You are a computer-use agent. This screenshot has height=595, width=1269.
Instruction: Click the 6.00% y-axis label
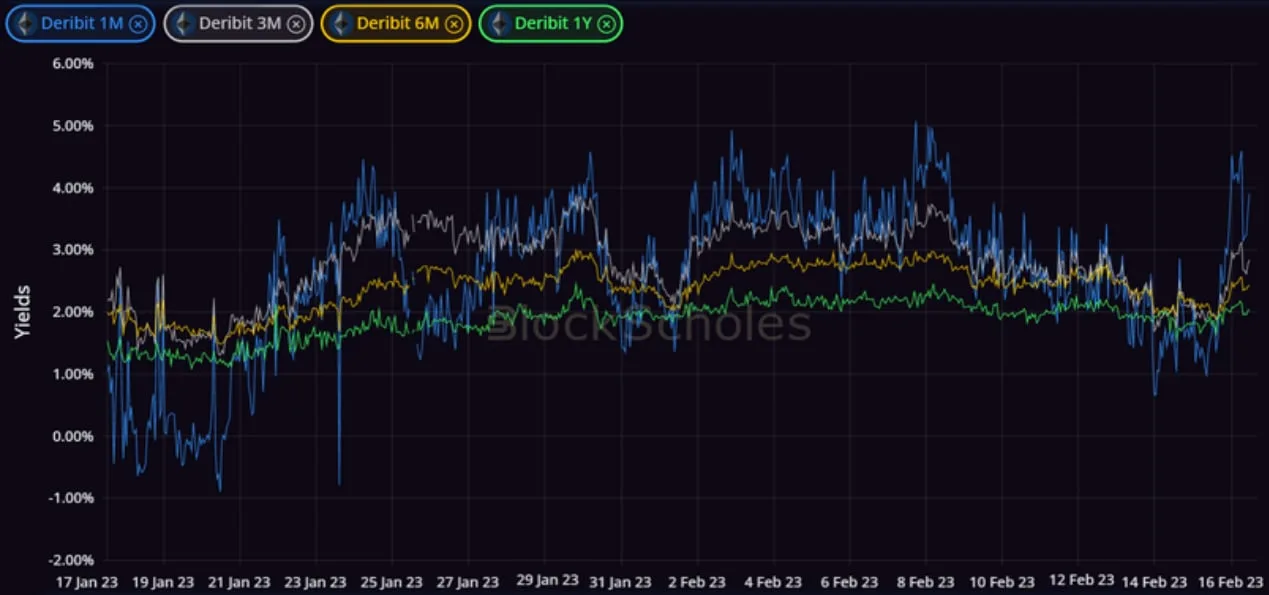[72, 64]
